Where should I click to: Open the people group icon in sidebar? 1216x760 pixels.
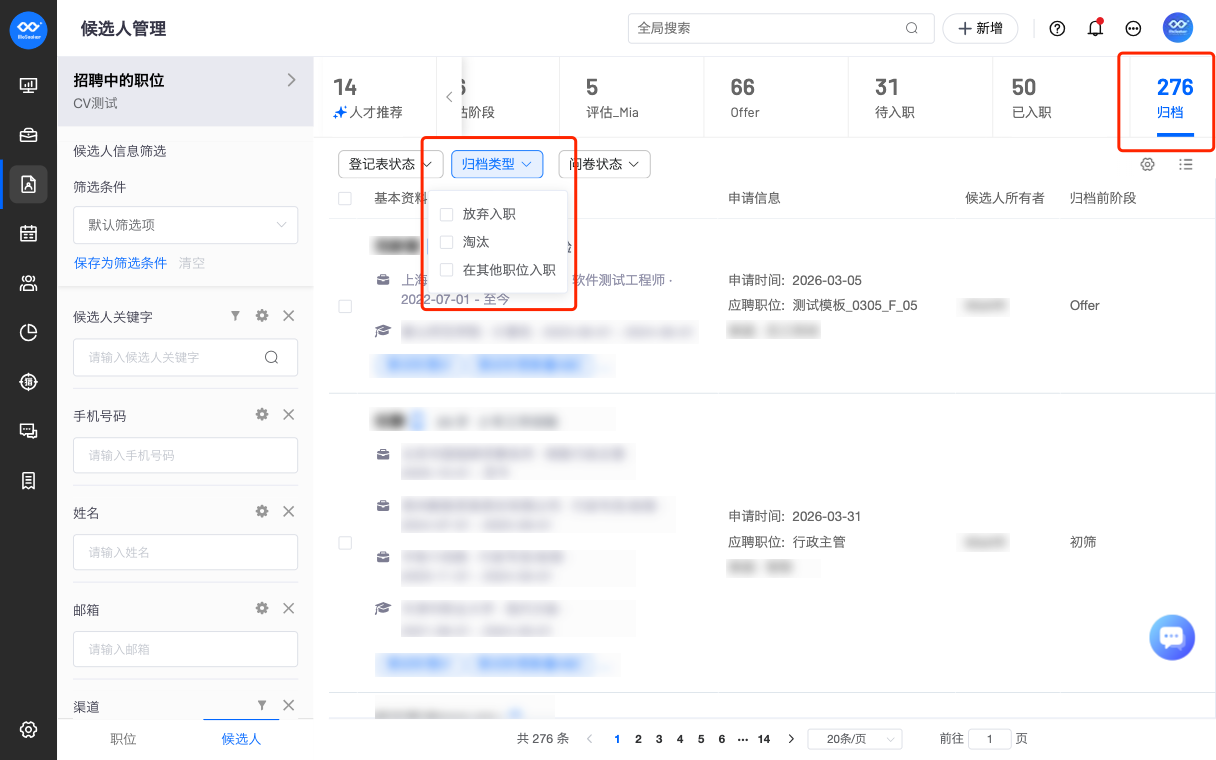click(28, 283)
